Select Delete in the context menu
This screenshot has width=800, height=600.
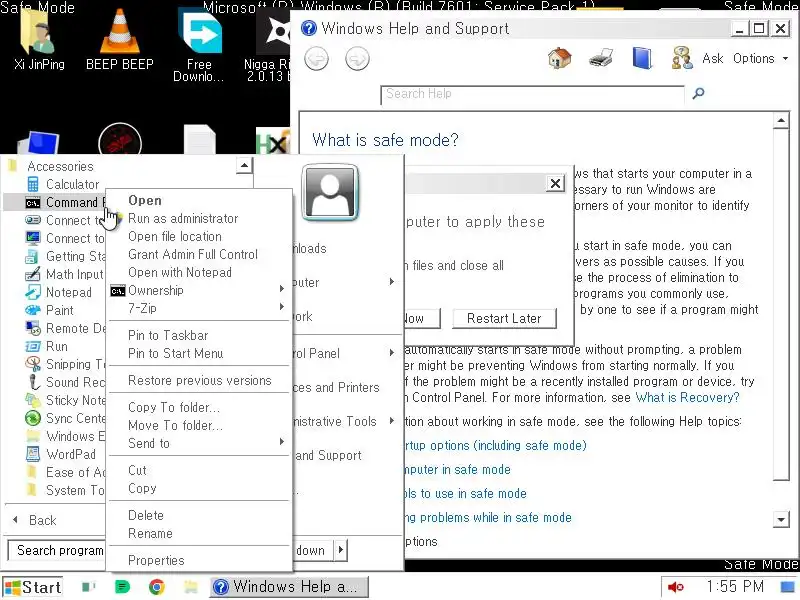[x=199, y=515]
